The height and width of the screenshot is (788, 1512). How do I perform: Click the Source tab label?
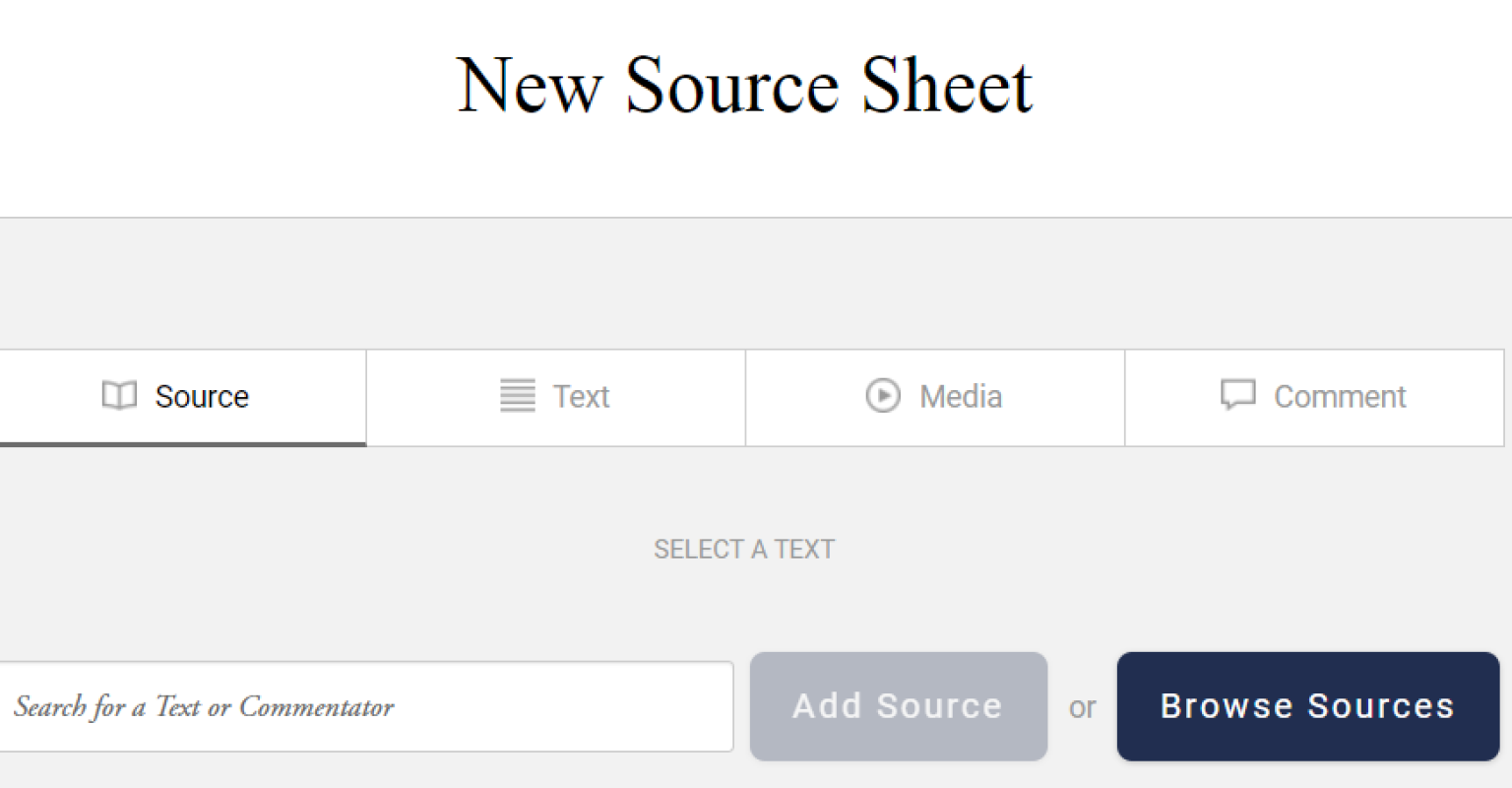click(x=201, y=396)
